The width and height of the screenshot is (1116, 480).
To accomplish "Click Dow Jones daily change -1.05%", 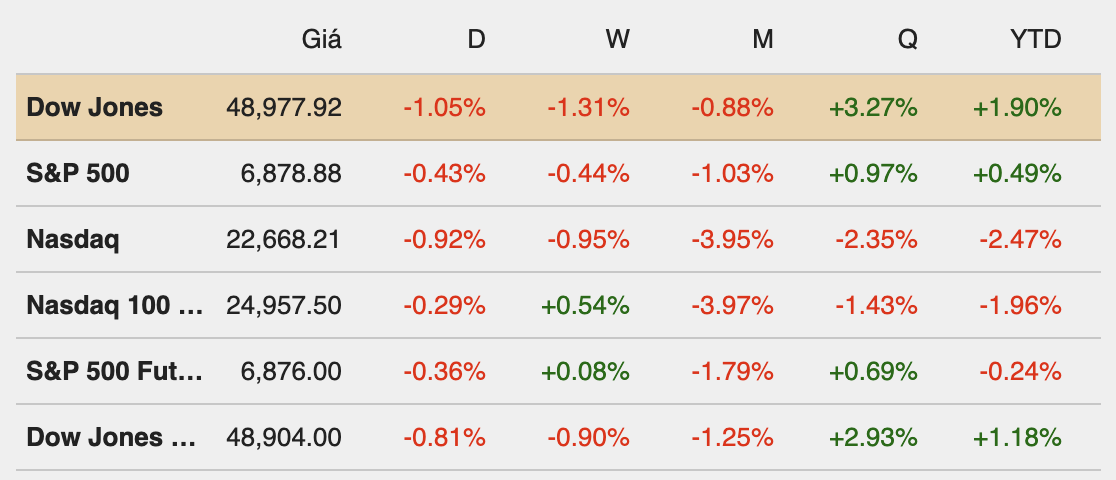I will [x=444, y=107].
